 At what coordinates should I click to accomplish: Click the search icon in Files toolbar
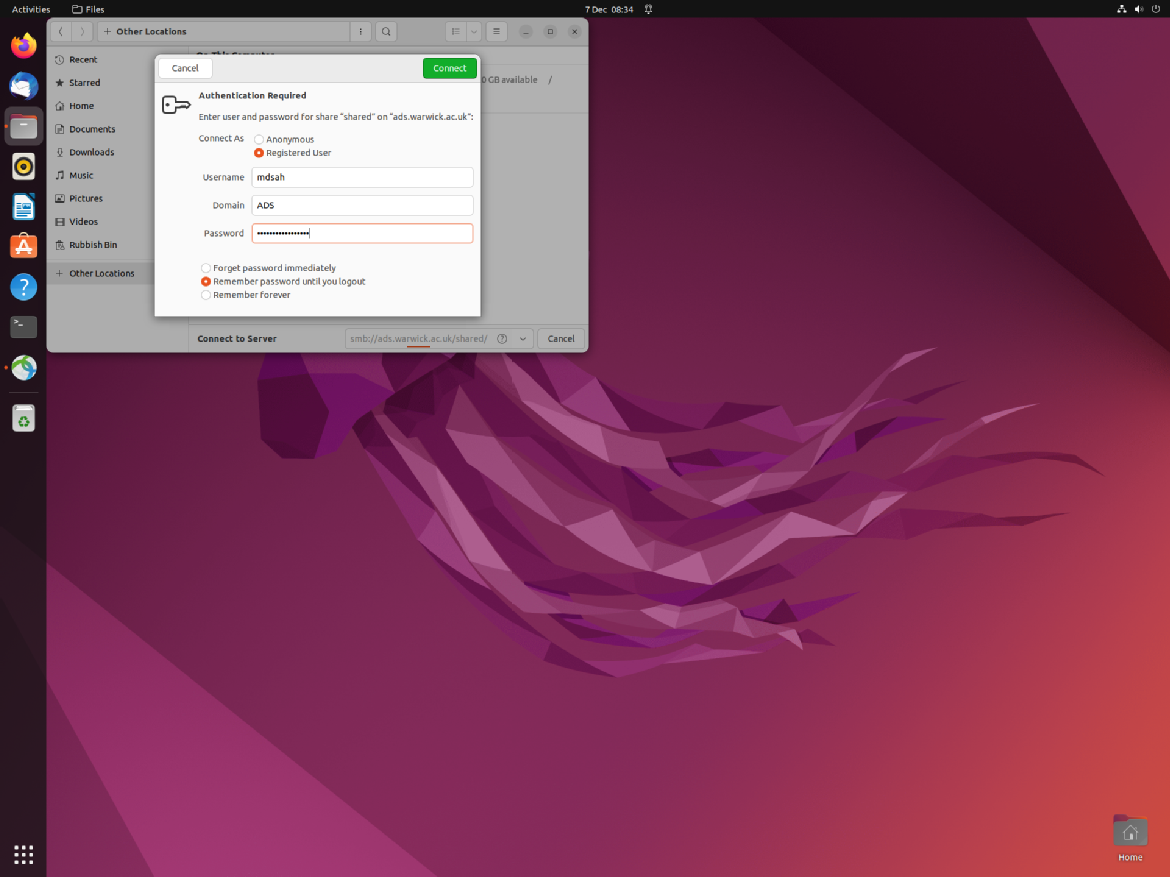tap(386, 32)
